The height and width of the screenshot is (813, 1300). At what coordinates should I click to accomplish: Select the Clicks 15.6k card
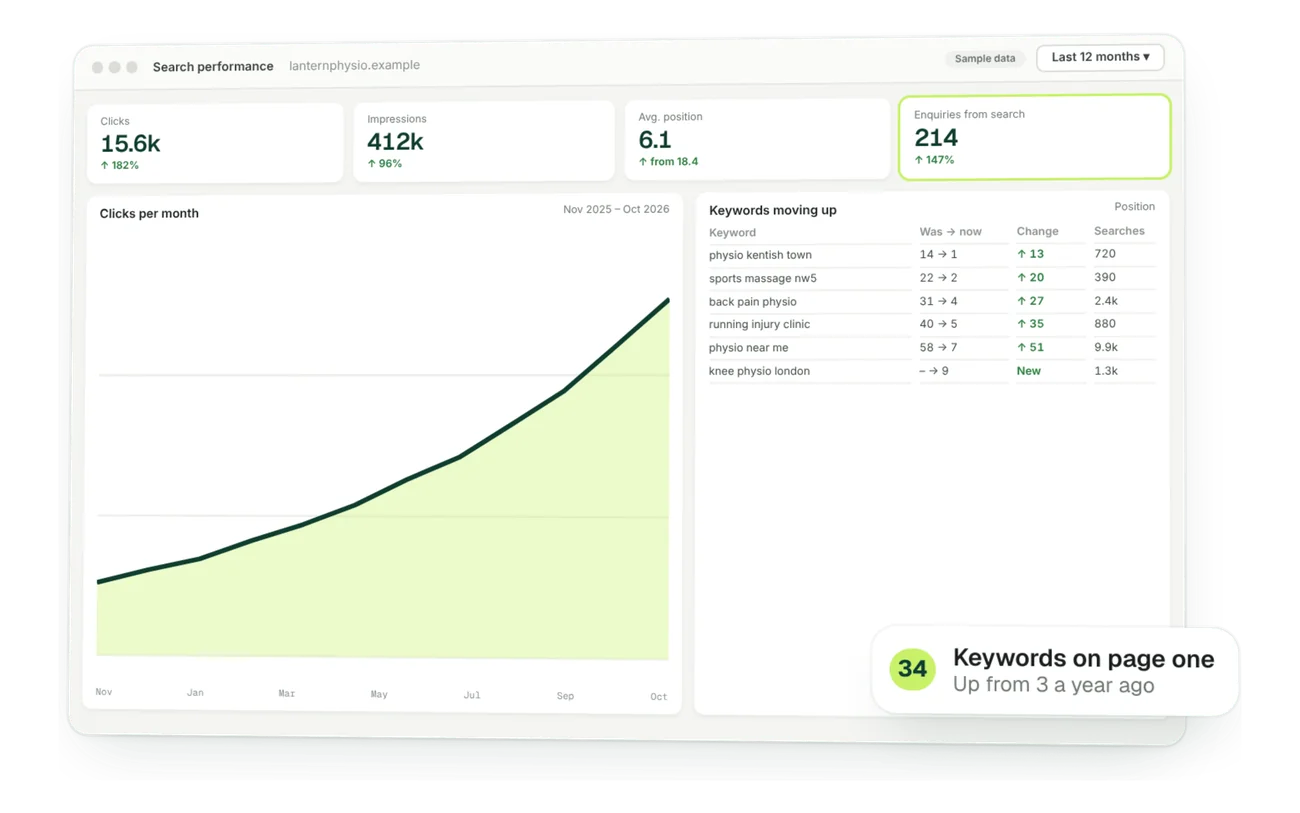215,143
